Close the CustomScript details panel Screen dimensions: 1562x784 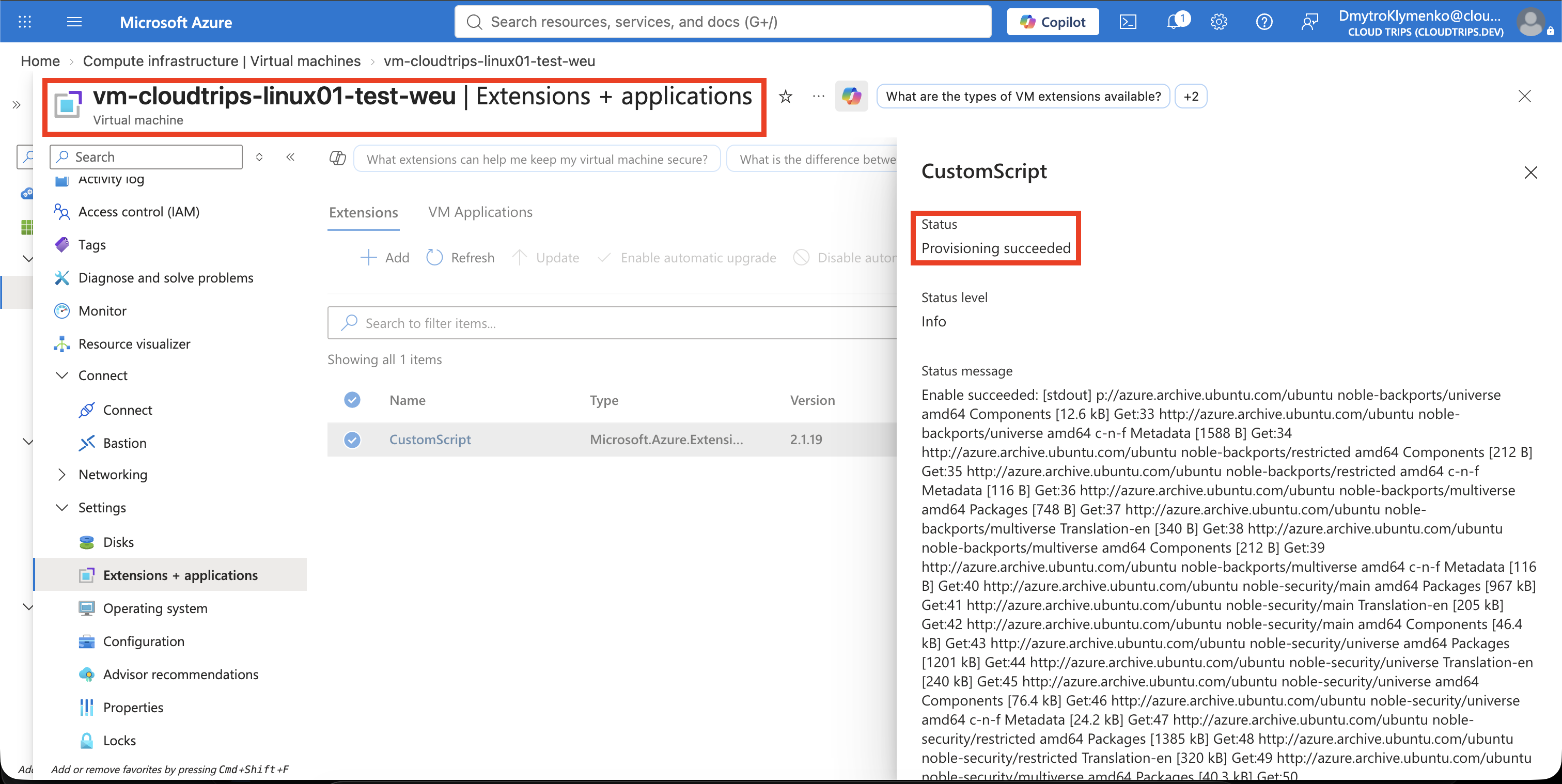click(1530, 173)
